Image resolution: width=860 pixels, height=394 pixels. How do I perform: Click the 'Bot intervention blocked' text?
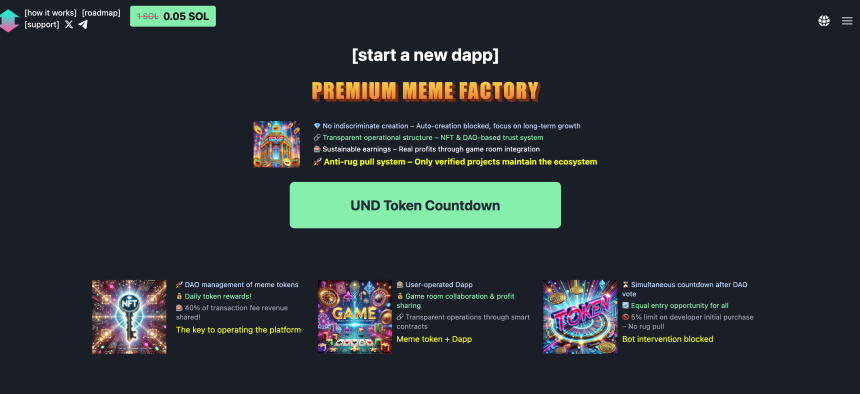pyautogui.click(x=667, y=339)
